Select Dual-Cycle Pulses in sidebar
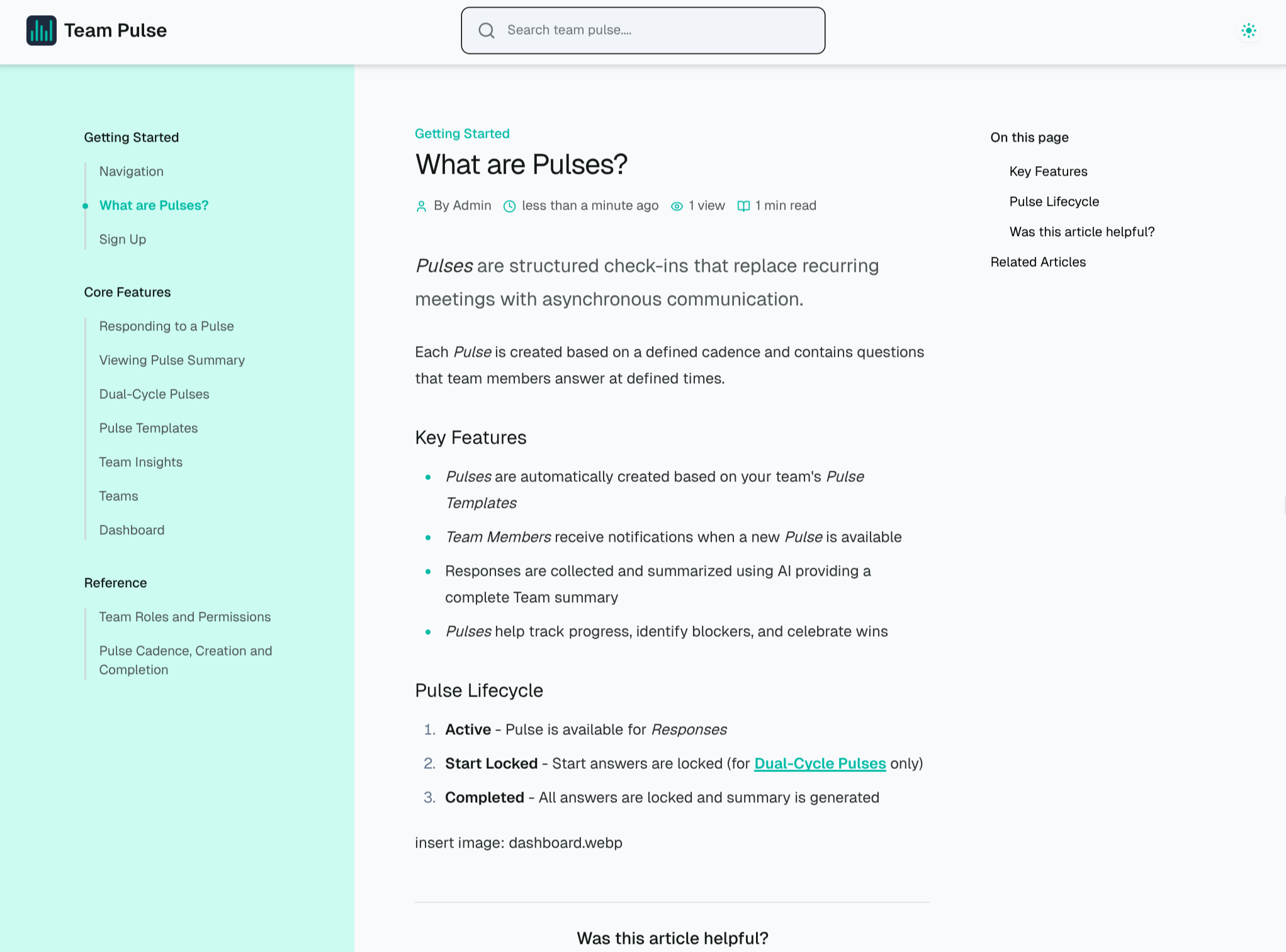Image resolution: width=1286 pixels, height=952 pixels. point(154,394)
